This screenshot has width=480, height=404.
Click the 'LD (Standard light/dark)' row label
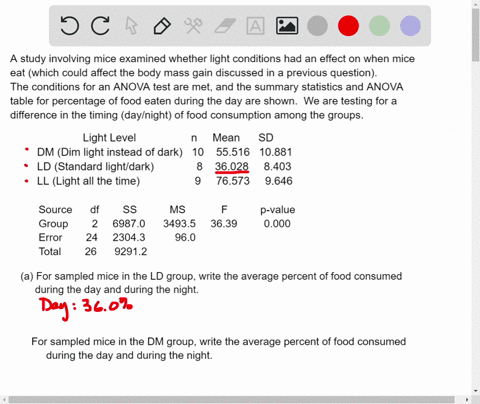[95, 166]
